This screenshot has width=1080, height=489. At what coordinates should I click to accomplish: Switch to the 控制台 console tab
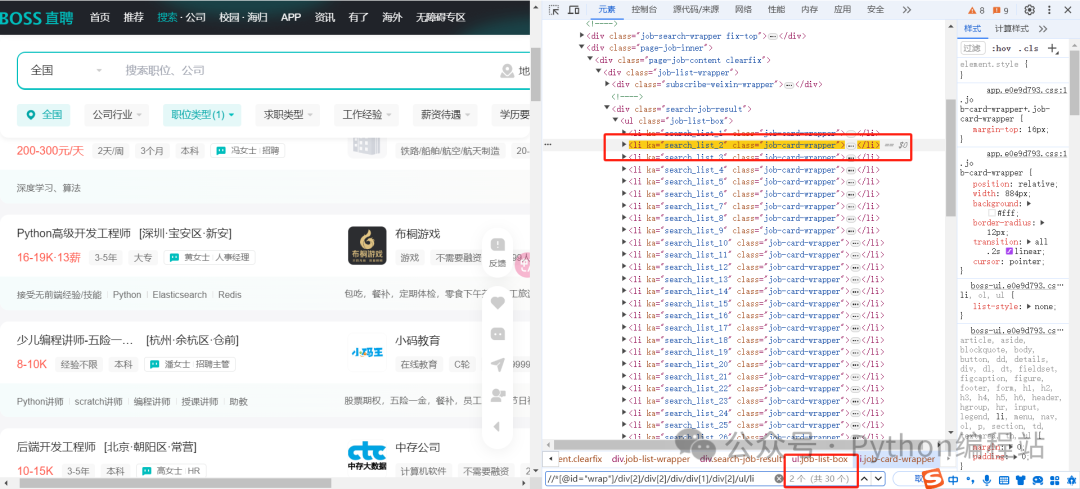(x=644, y=10)
